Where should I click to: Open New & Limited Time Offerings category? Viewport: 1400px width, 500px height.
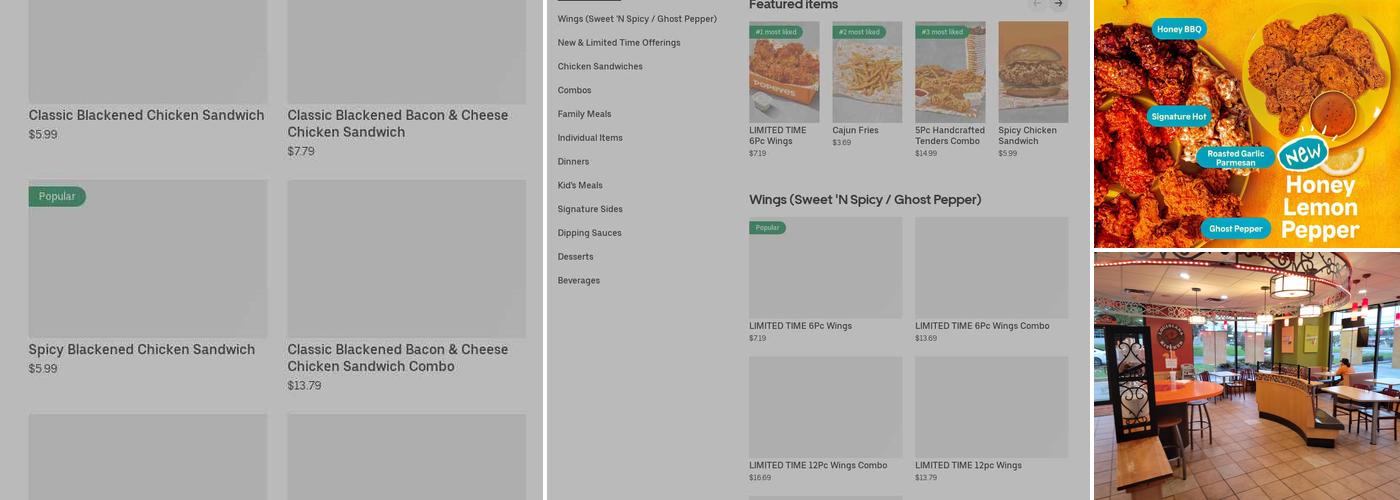pos(619,43)
